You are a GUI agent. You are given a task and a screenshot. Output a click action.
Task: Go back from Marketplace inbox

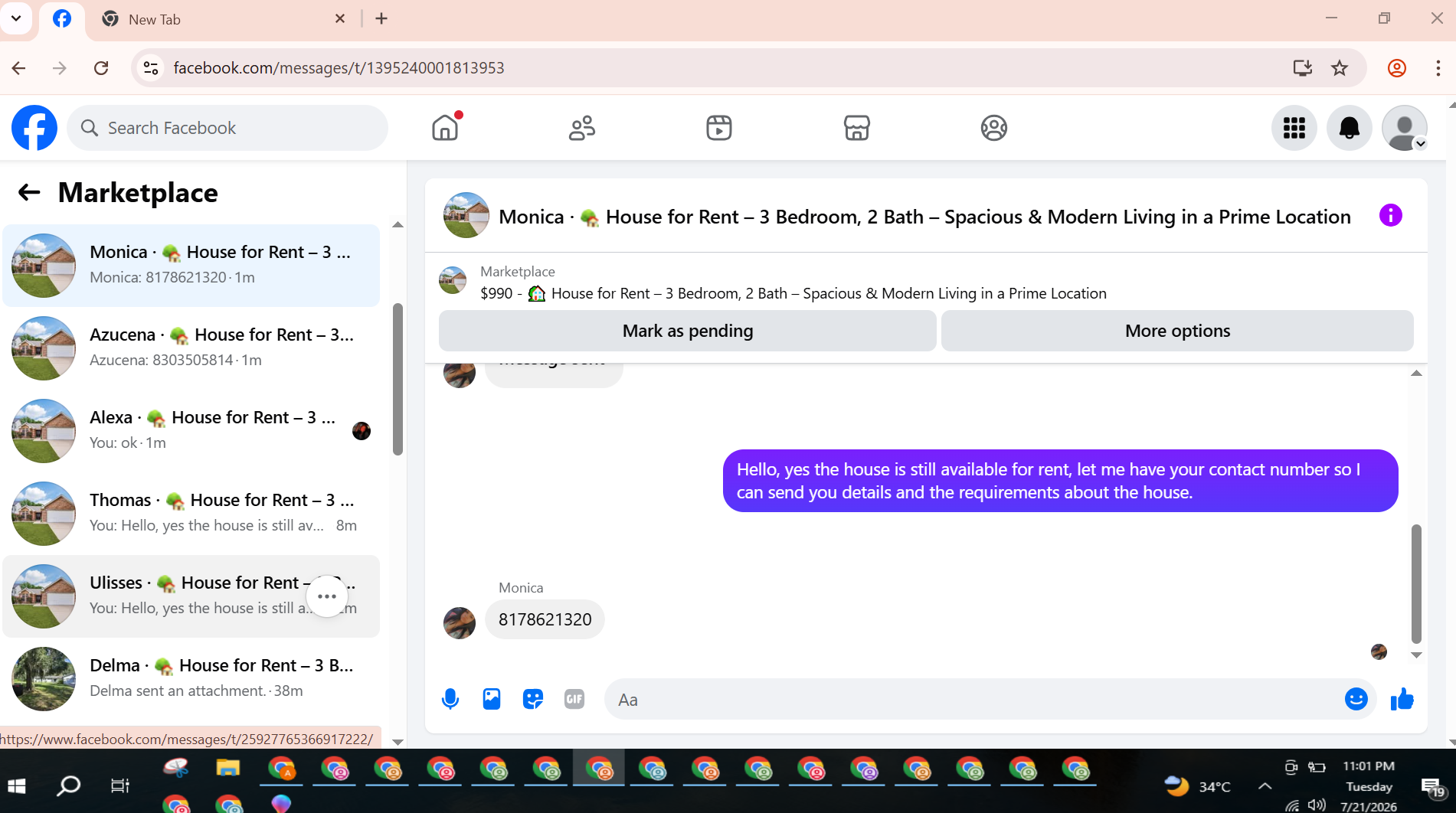(29, 192)
